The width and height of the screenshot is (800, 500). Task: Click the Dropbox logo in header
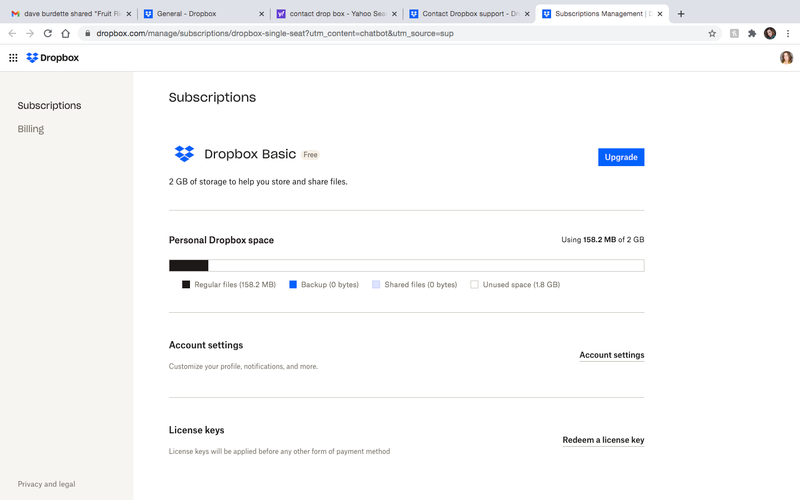[53, 58]
